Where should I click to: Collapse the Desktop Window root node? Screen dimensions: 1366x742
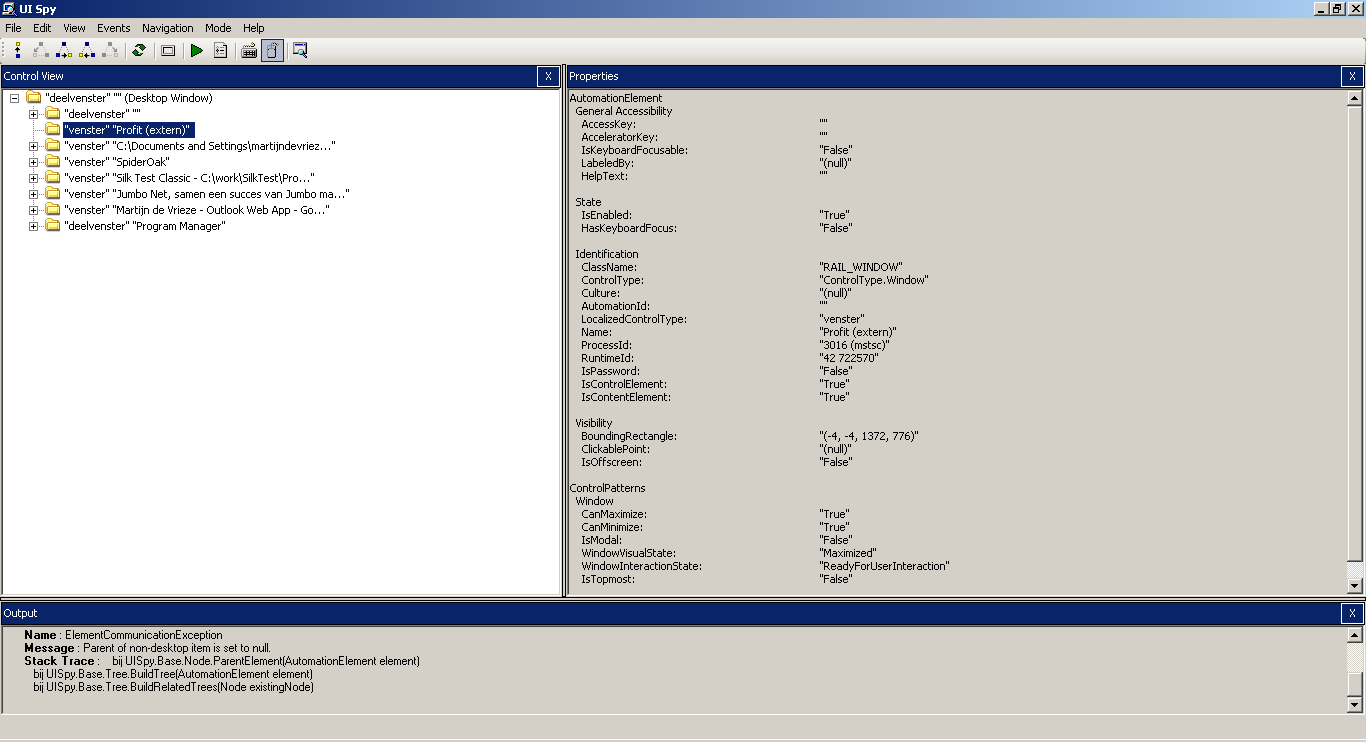[15, 98]
